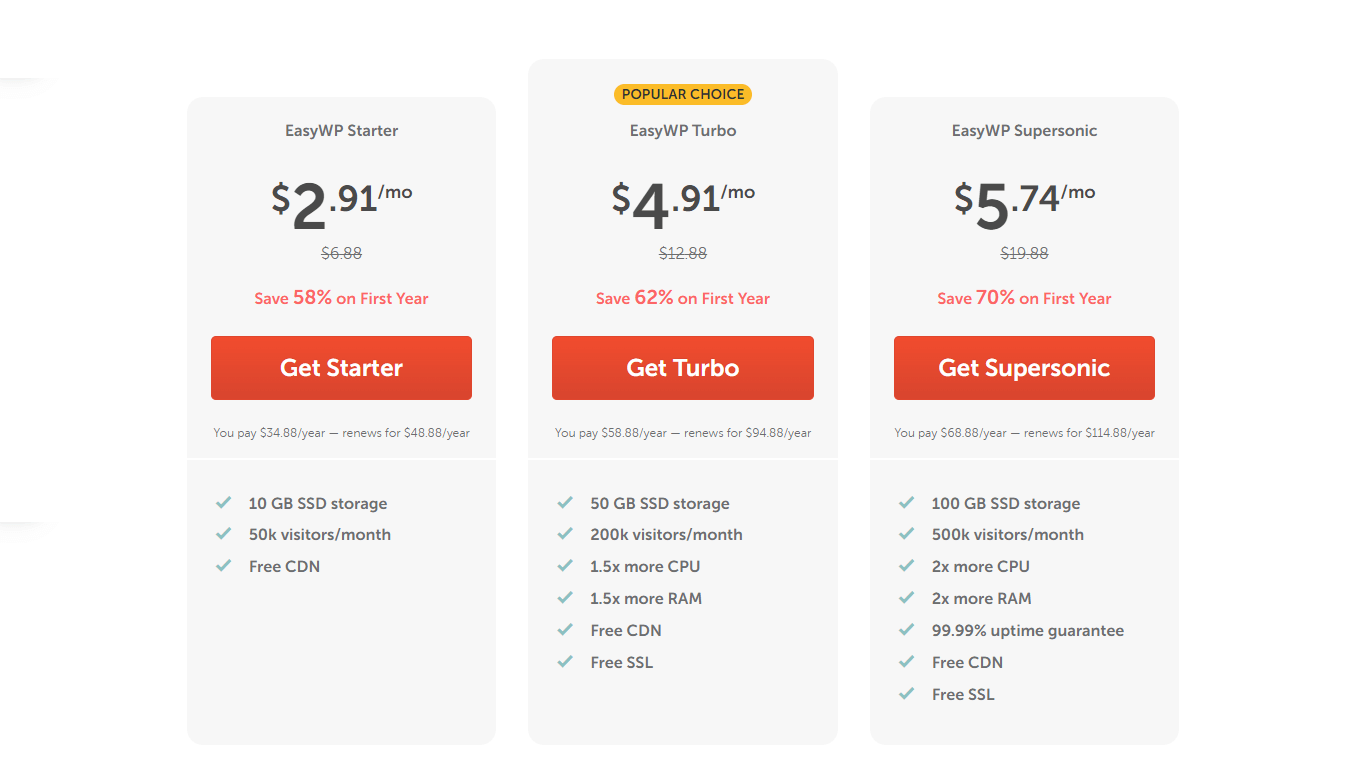1357x767 pixels.
Task: Click the Get Starter button
Action: (341, 368)
